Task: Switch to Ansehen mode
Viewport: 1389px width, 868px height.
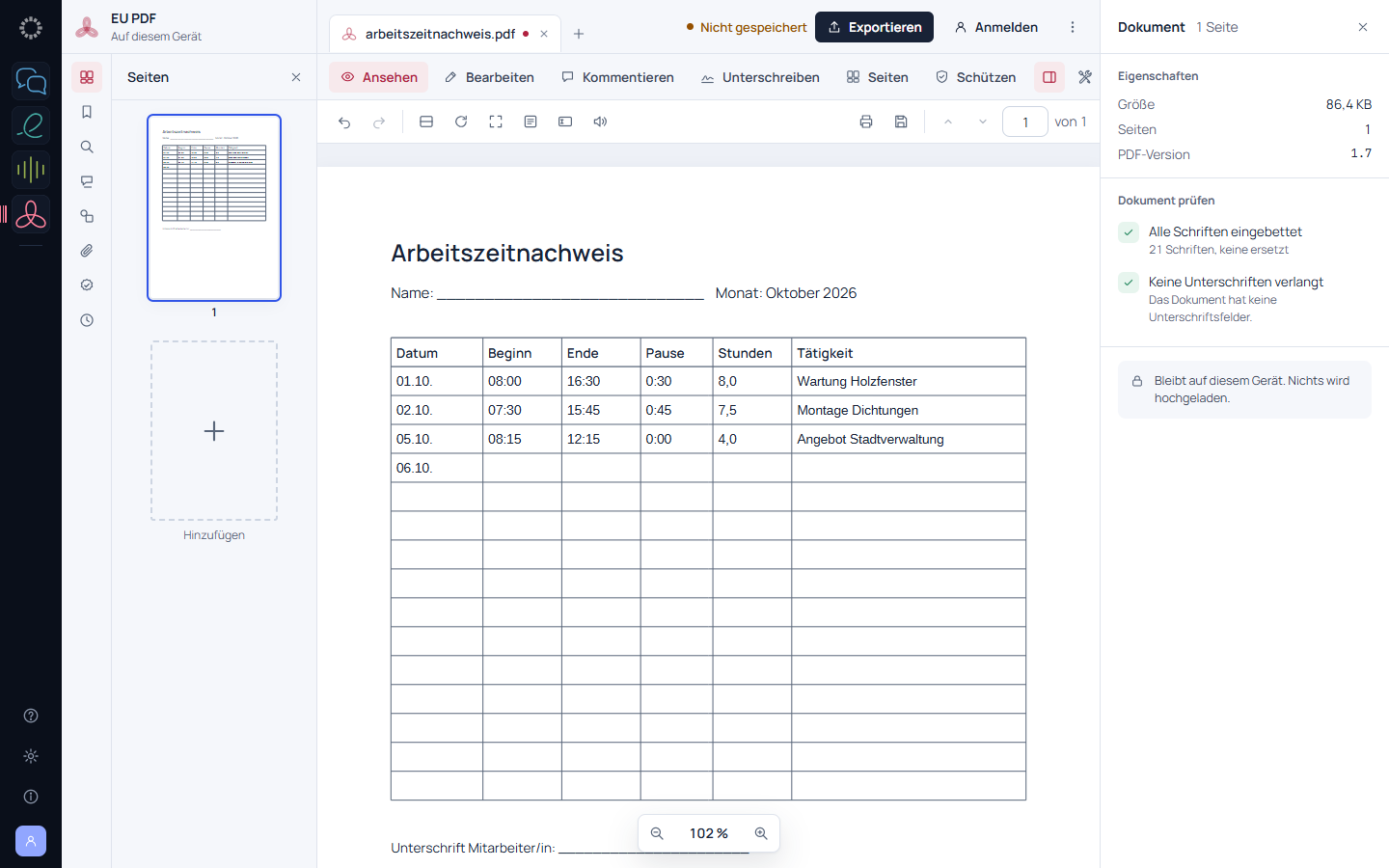Action: click(379, 77)
